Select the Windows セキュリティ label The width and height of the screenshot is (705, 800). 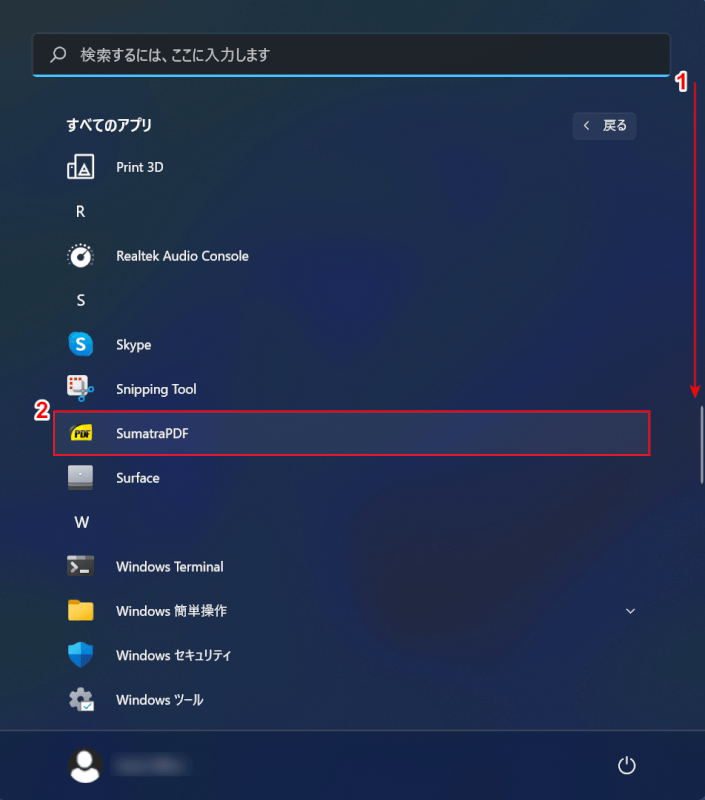[173, 656]
